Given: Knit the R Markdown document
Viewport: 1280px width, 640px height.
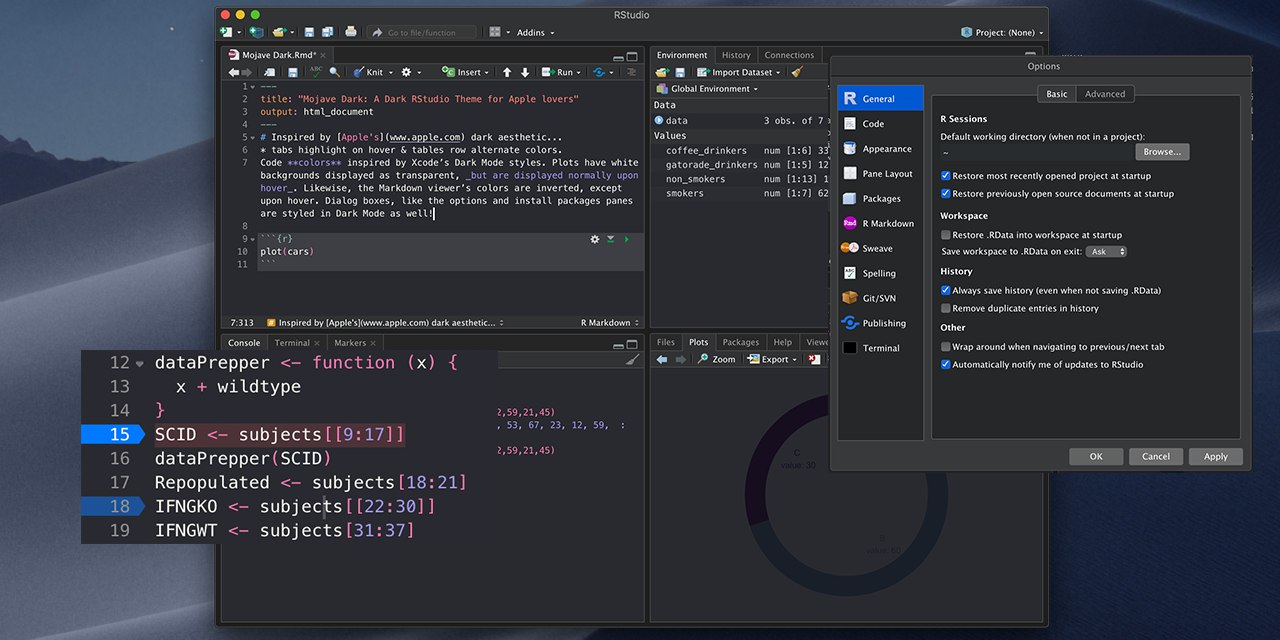Looking at the screenshot, I should [x=367, y=72].
